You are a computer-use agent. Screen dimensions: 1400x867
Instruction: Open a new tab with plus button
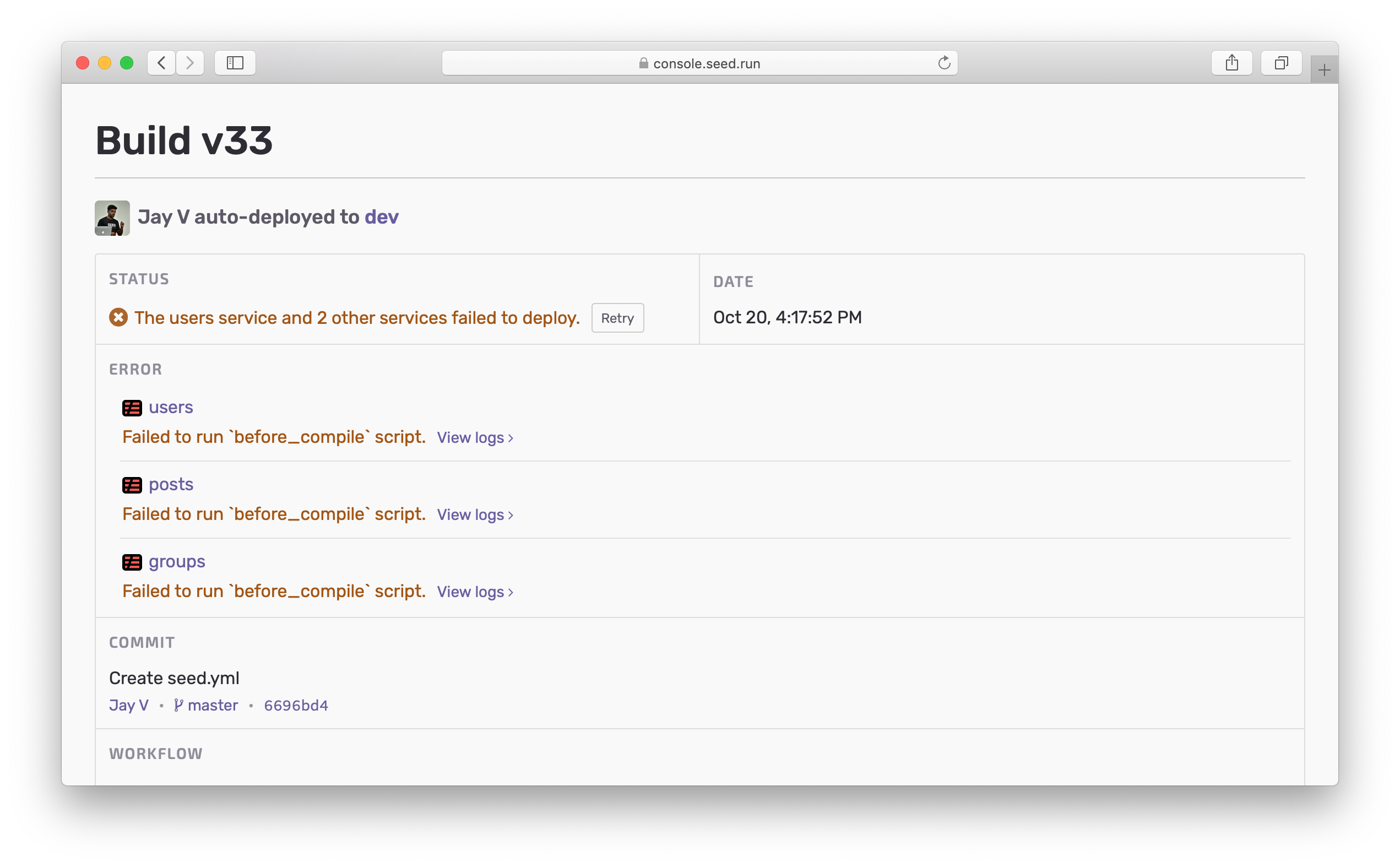[x=1324, y=71]
